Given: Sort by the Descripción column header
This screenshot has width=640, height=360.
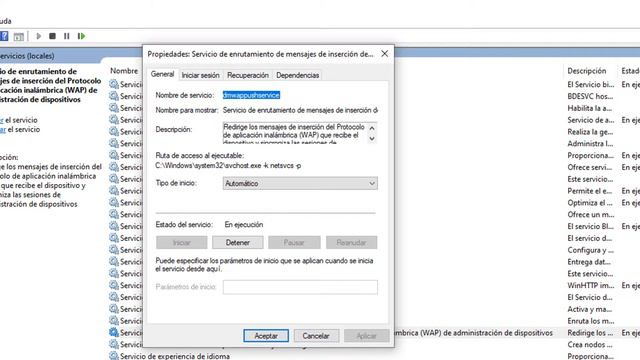Looking at the screenshot, I should [587, 71].
